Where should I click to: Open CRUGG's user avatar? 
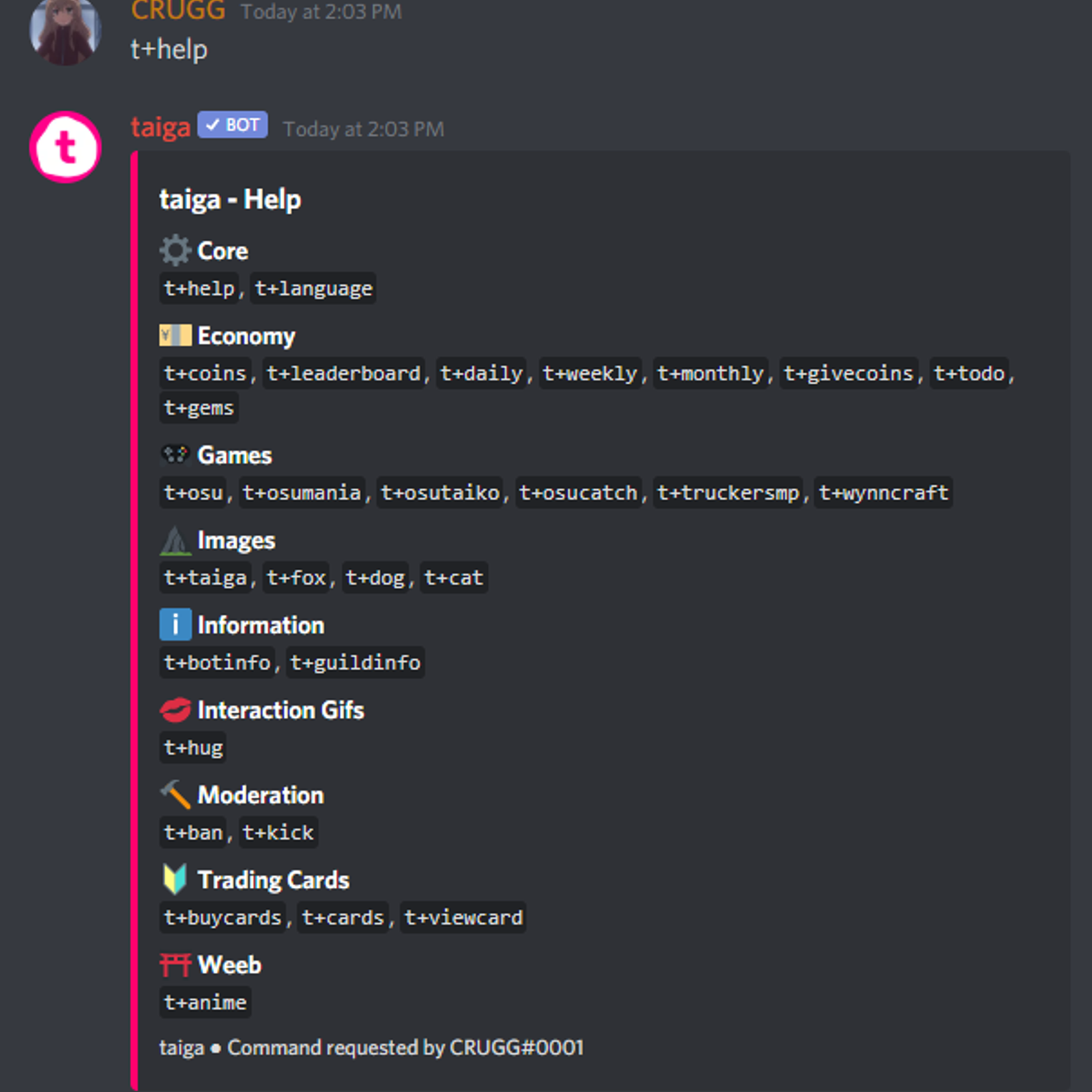point(66,31)
